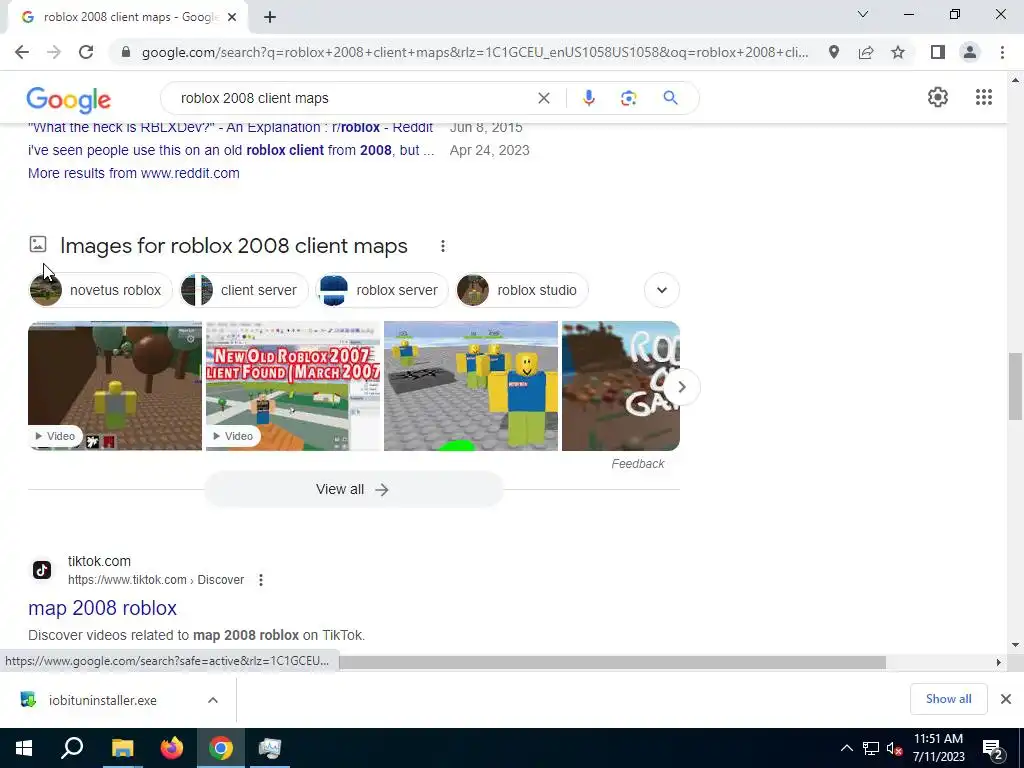Open More results from www.reddit.com
Image resolution: width=1024 pixels, height=768 pixels.
(134, 173)
